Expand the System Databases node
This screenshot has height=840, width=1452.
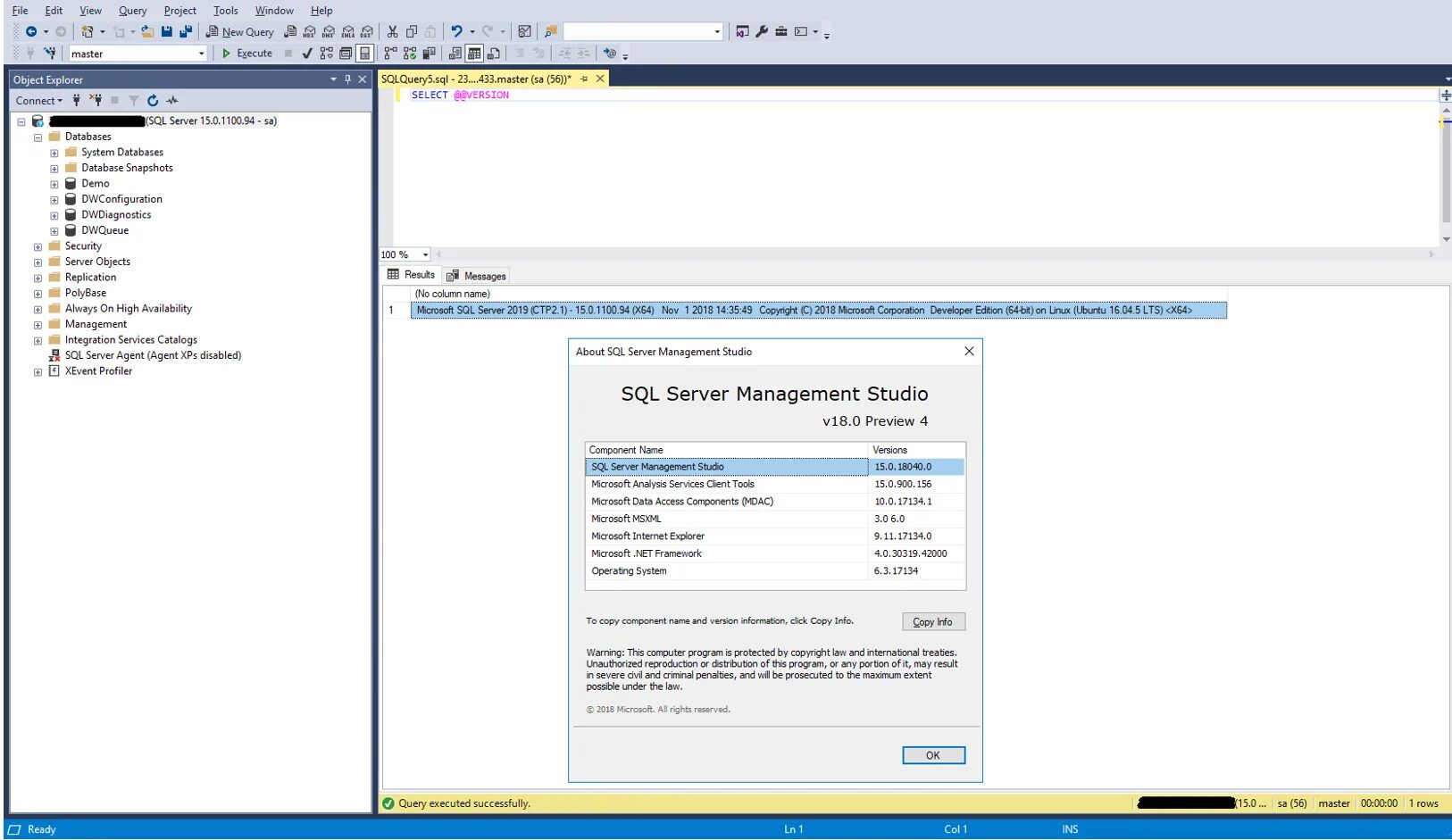click(54, 153)
